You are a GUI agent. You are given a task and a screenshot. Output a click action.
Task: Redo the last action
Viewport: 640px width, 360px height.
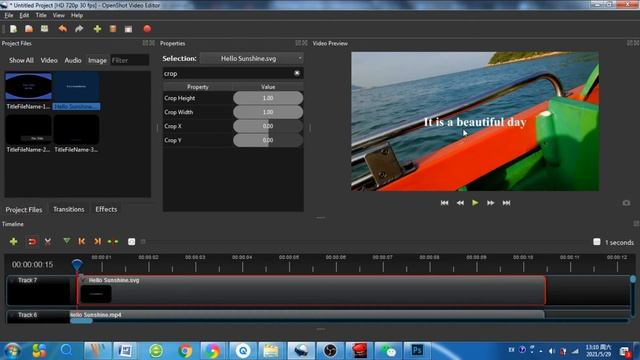click(x=79, y=29)
